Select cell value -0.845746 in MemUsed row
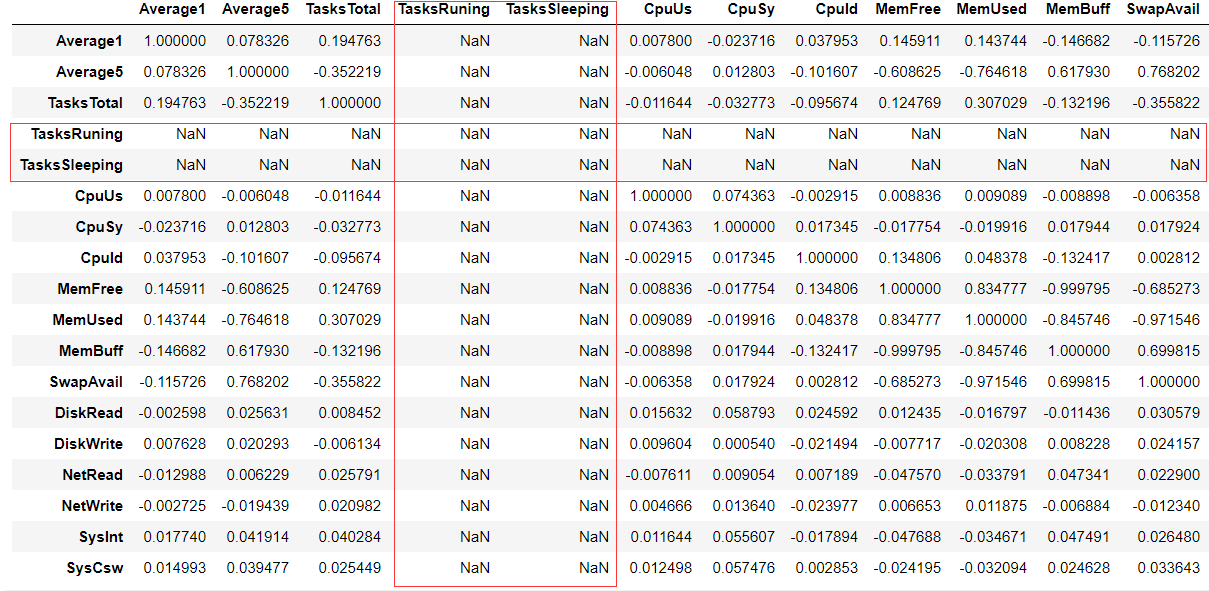This screenshot has width=1209, height=591. click(1075, 320)
